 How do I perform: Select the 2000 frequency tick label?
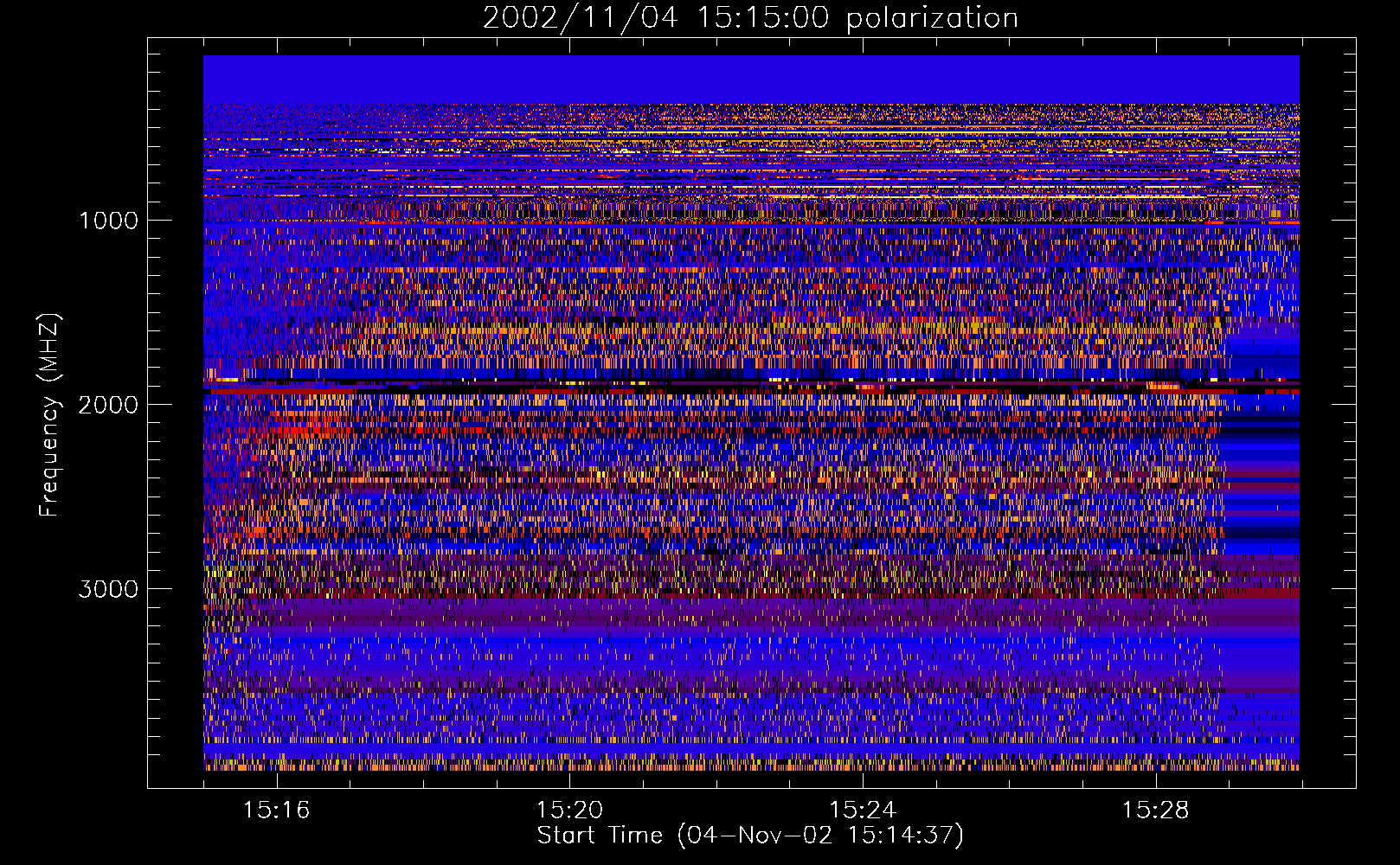(108, 405)
